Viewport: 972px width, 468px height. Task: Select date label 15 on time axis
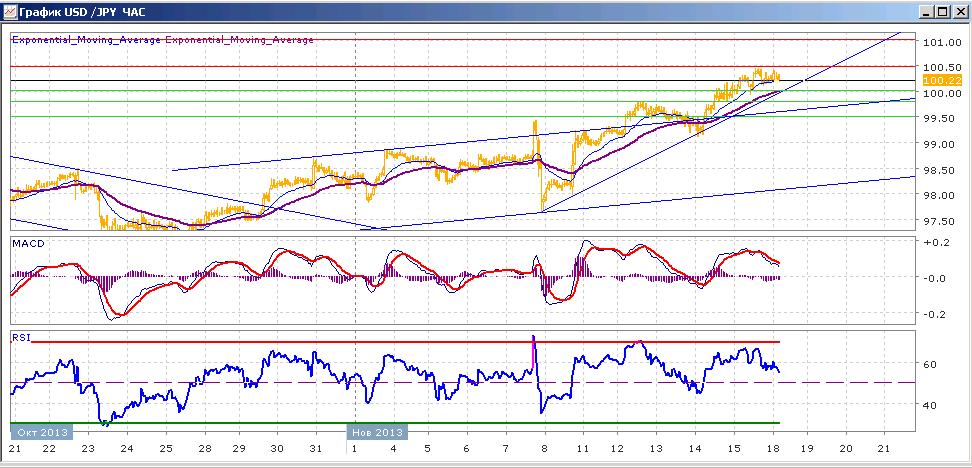(x=733, y=448)
